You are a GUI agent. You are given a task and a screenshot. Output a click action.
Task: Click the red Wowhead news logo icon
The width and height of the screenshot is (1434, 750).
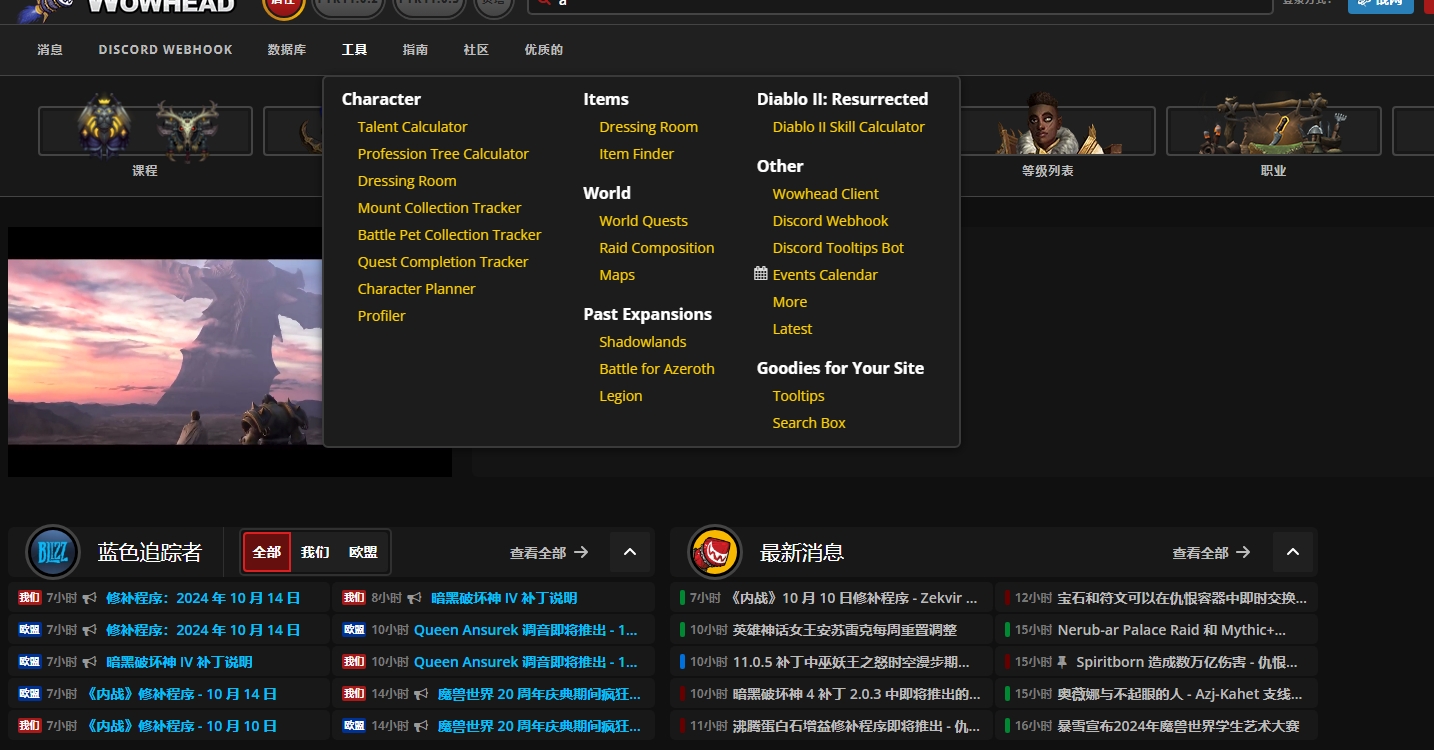[715, 552]
